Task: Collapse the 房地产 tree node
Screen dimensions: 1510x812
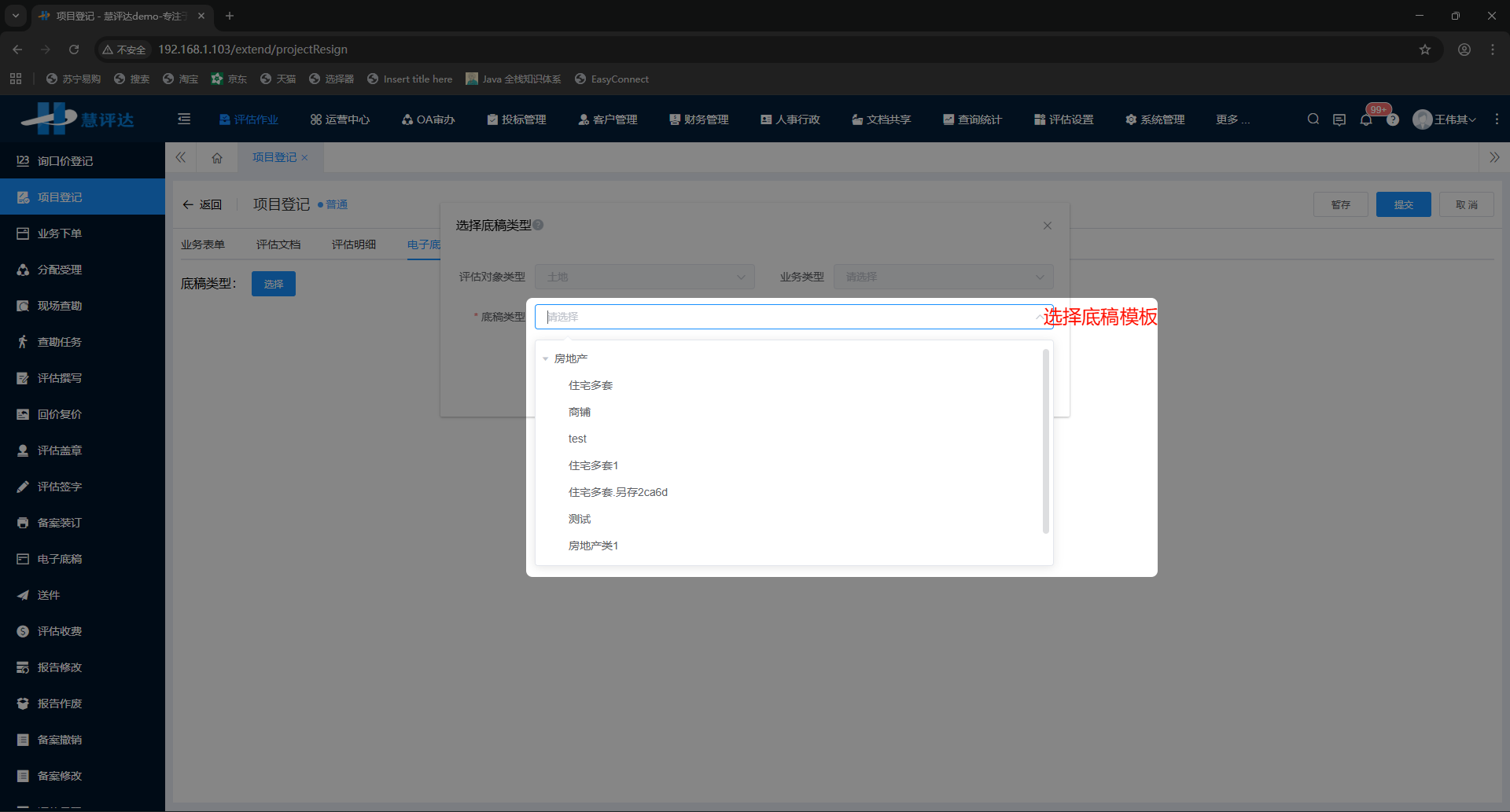Action: (545, 359)
